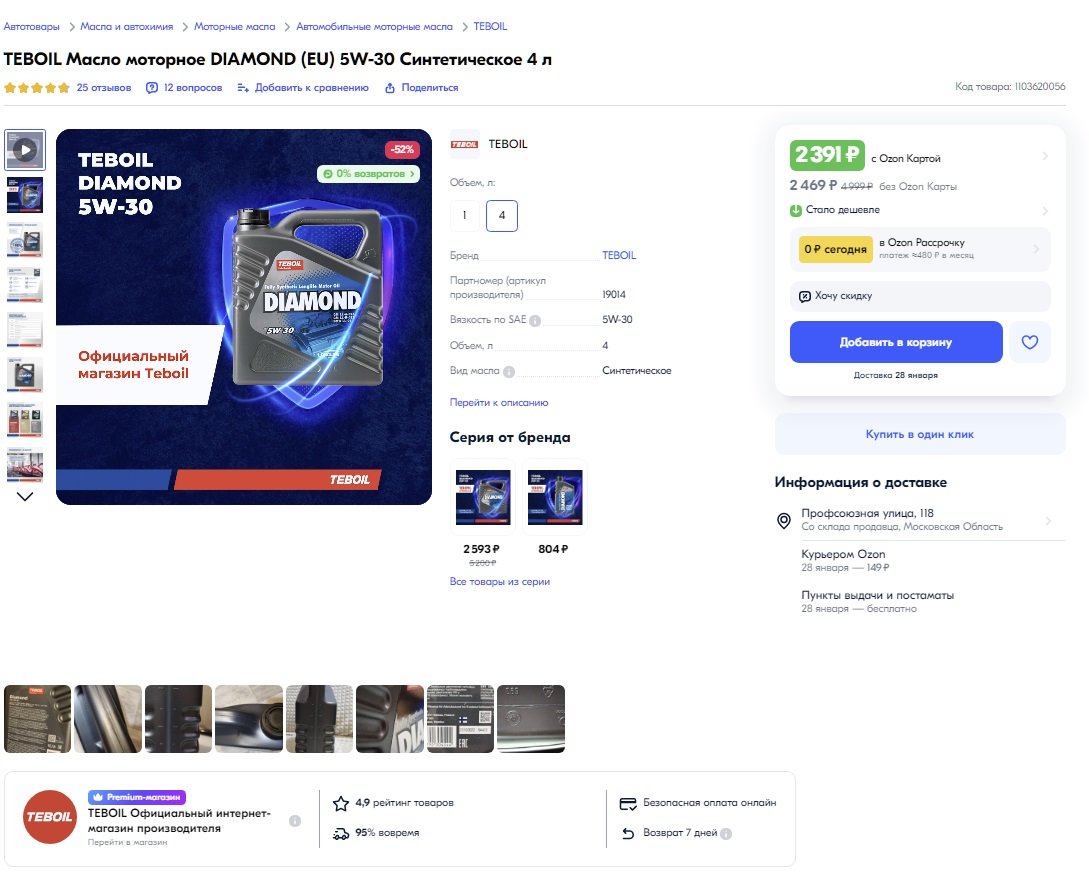
Task: Open the 2 593 ₽ series product thumbnail
Action: click(483, 497)
